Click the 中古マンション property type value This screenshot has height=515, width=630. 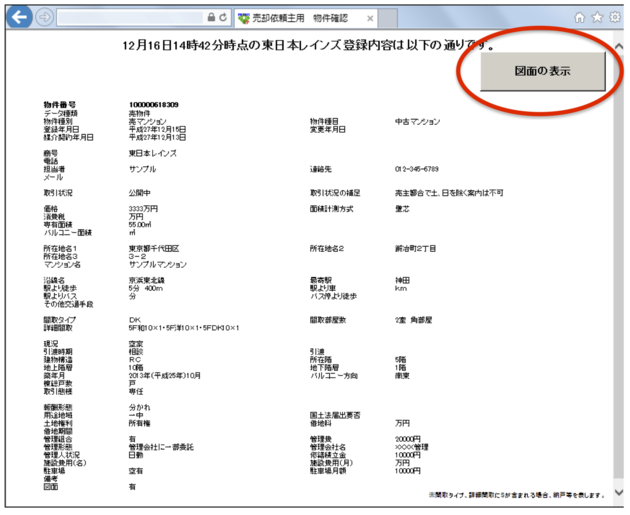pyautogui.click(x=417, y=121)
